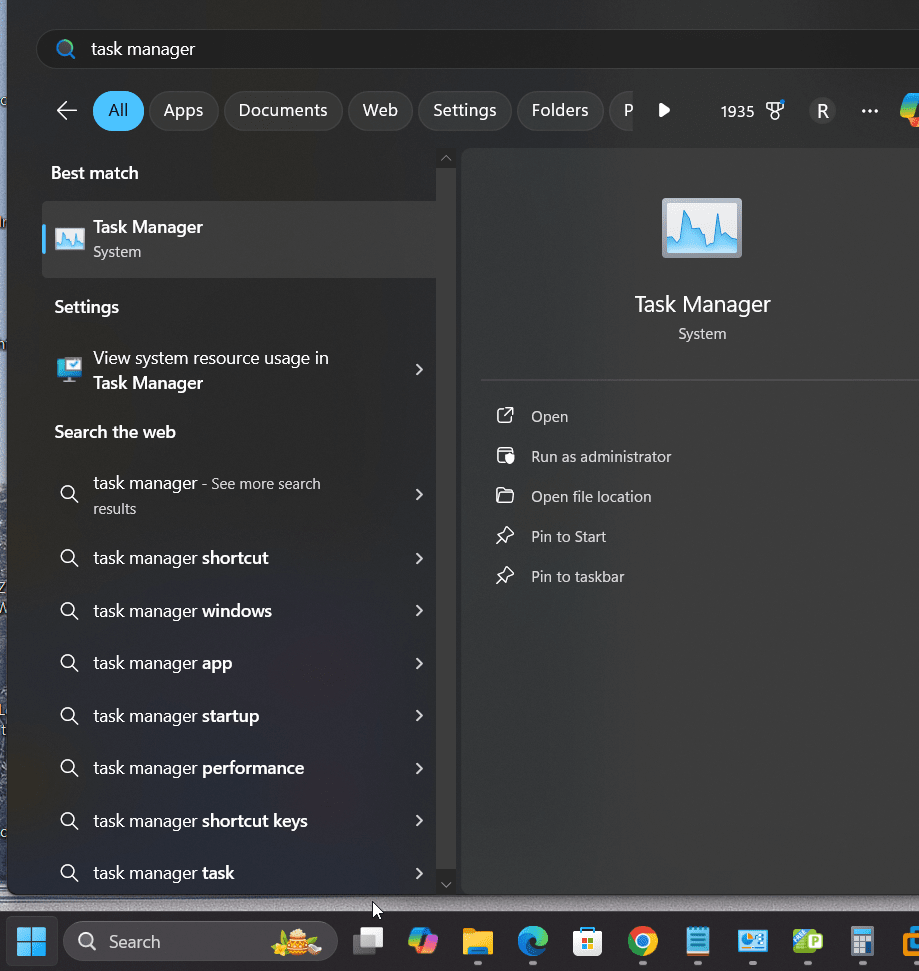919x971 pixels.
Task: Open Microsoft Store from the taskbar
Action: tap(587, 941)
